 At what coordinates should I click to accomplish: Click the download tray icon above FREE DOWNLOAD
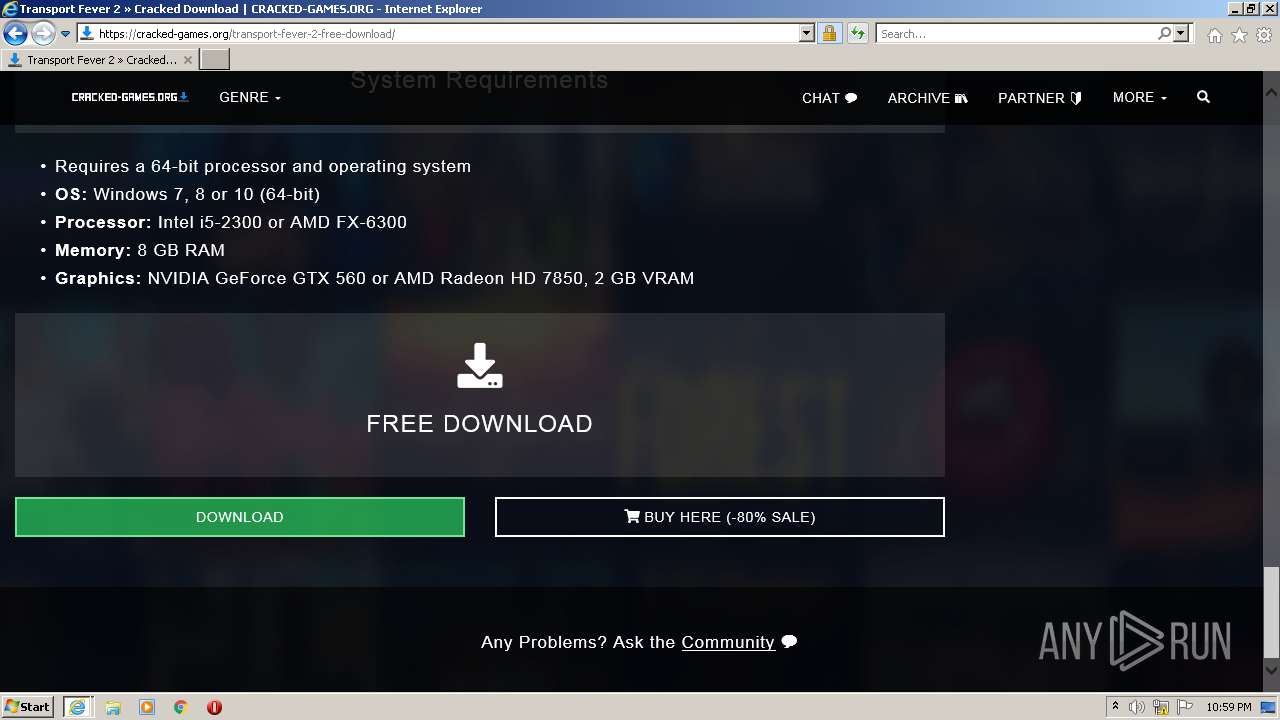tap(480, 366)
